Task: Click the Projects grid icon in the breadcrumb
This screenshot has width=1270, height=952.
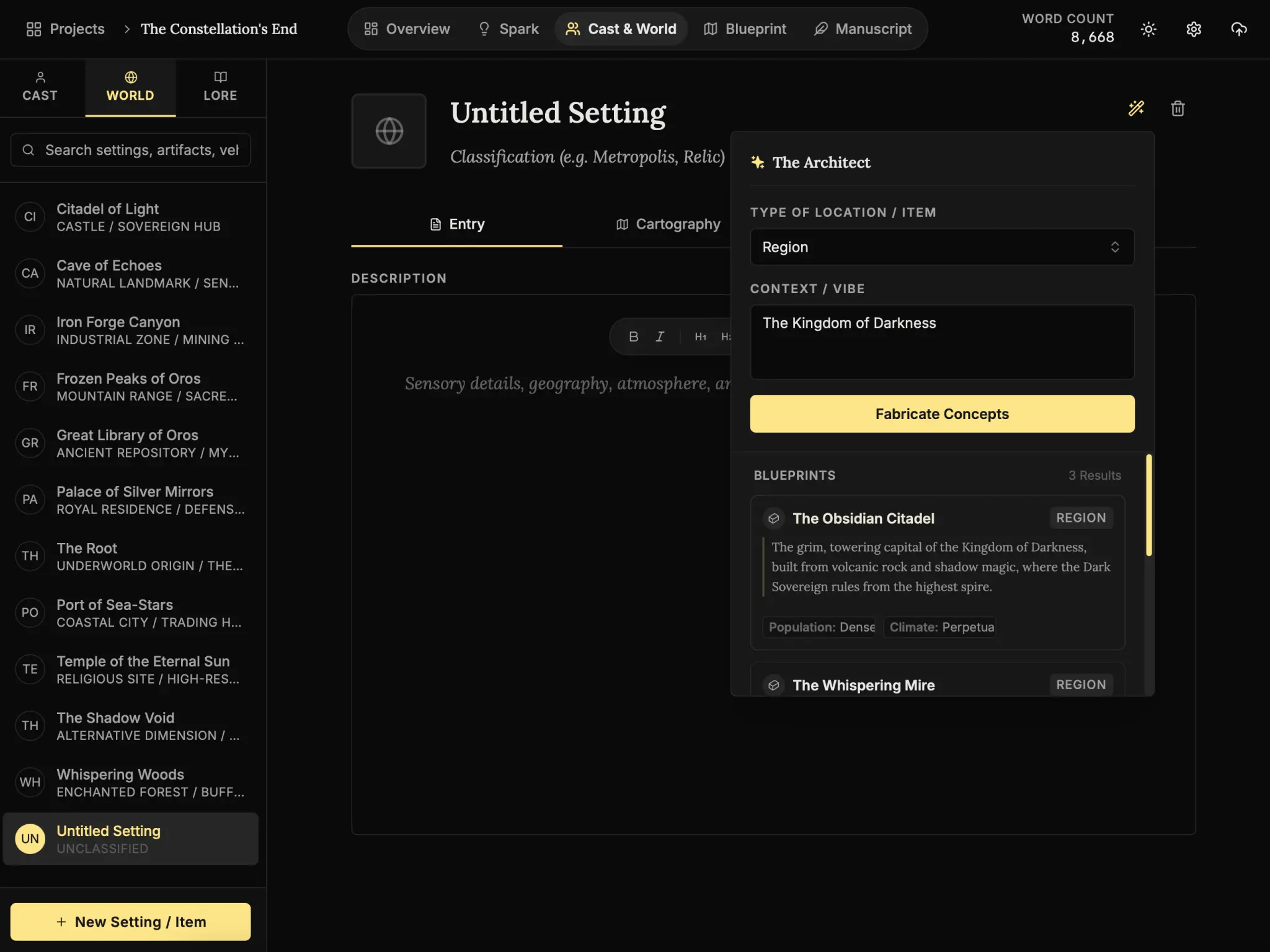Action: 34,29
